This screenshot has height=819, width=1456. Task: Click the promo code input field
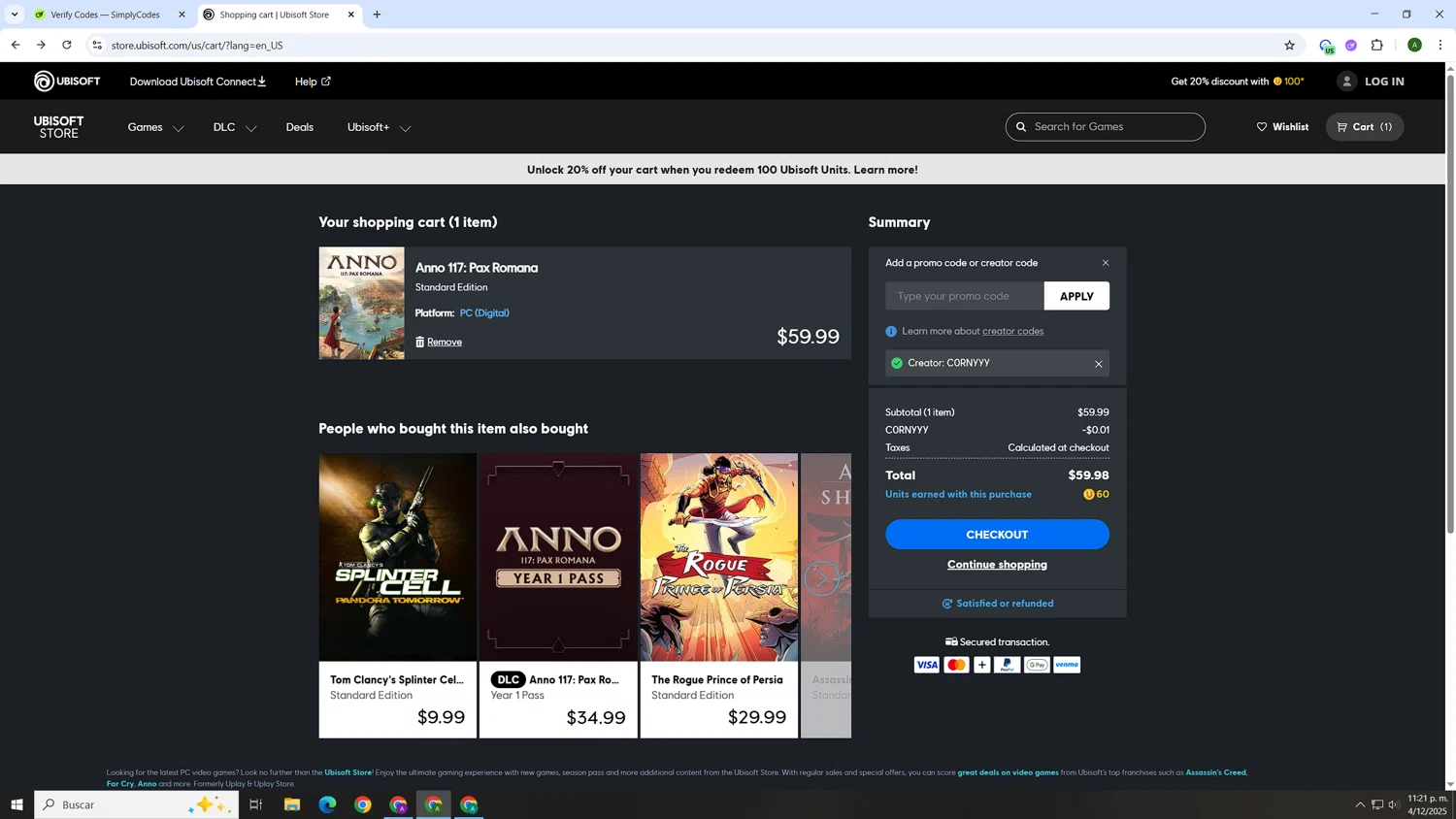tap(965, 296)
